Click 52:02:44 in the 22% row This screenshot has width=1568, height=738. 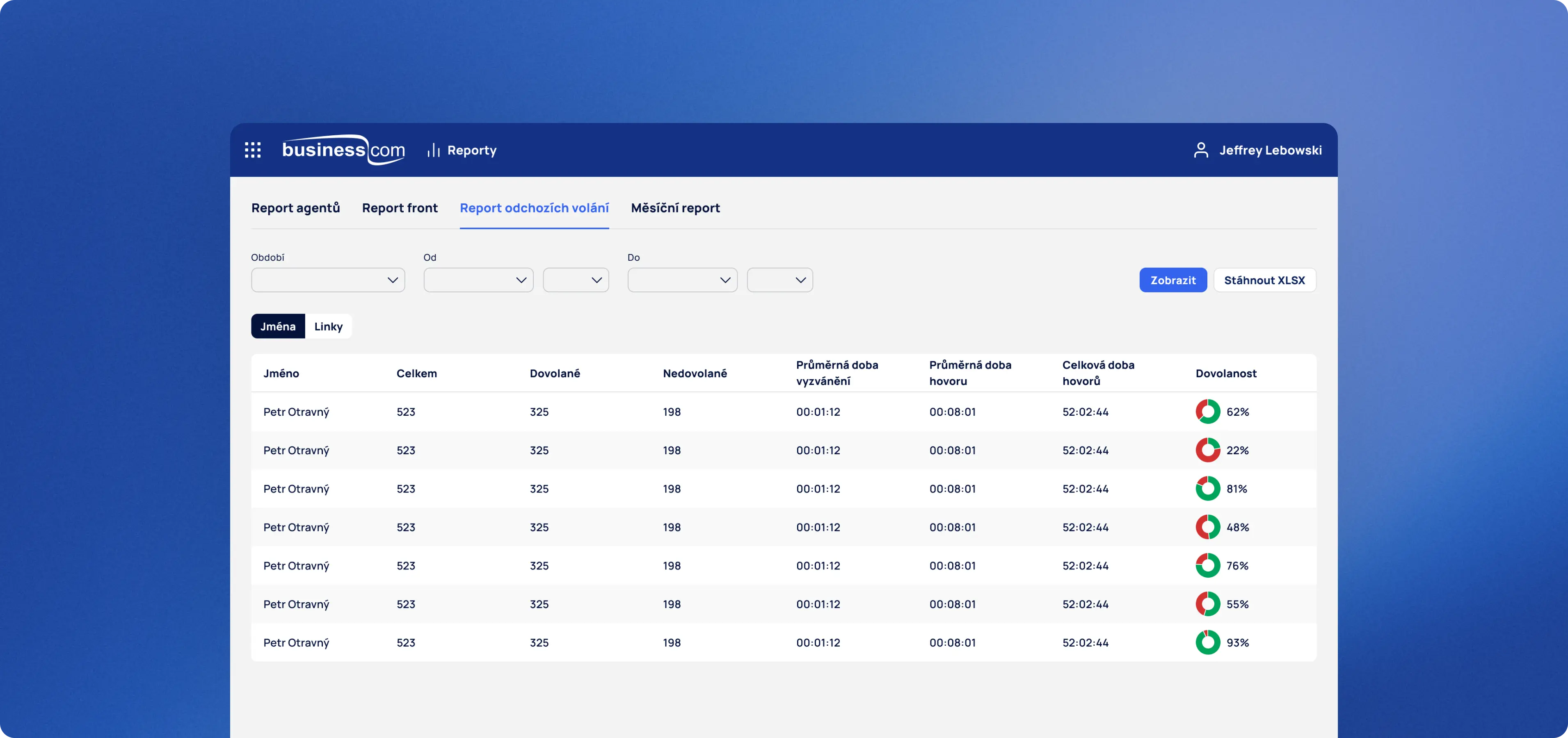(x=1085, y=450)
